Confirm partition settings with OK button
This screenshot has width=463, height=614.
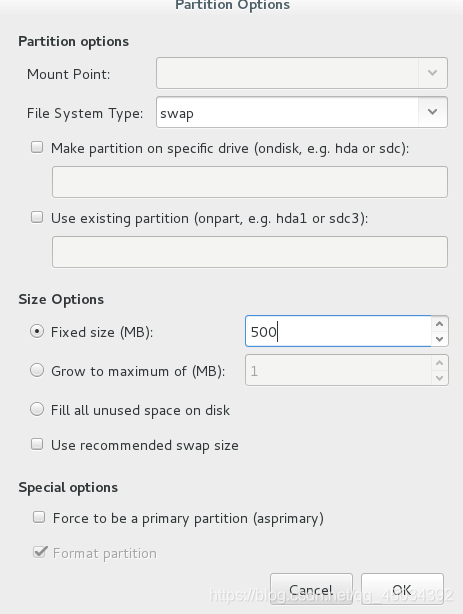(402, 589)
